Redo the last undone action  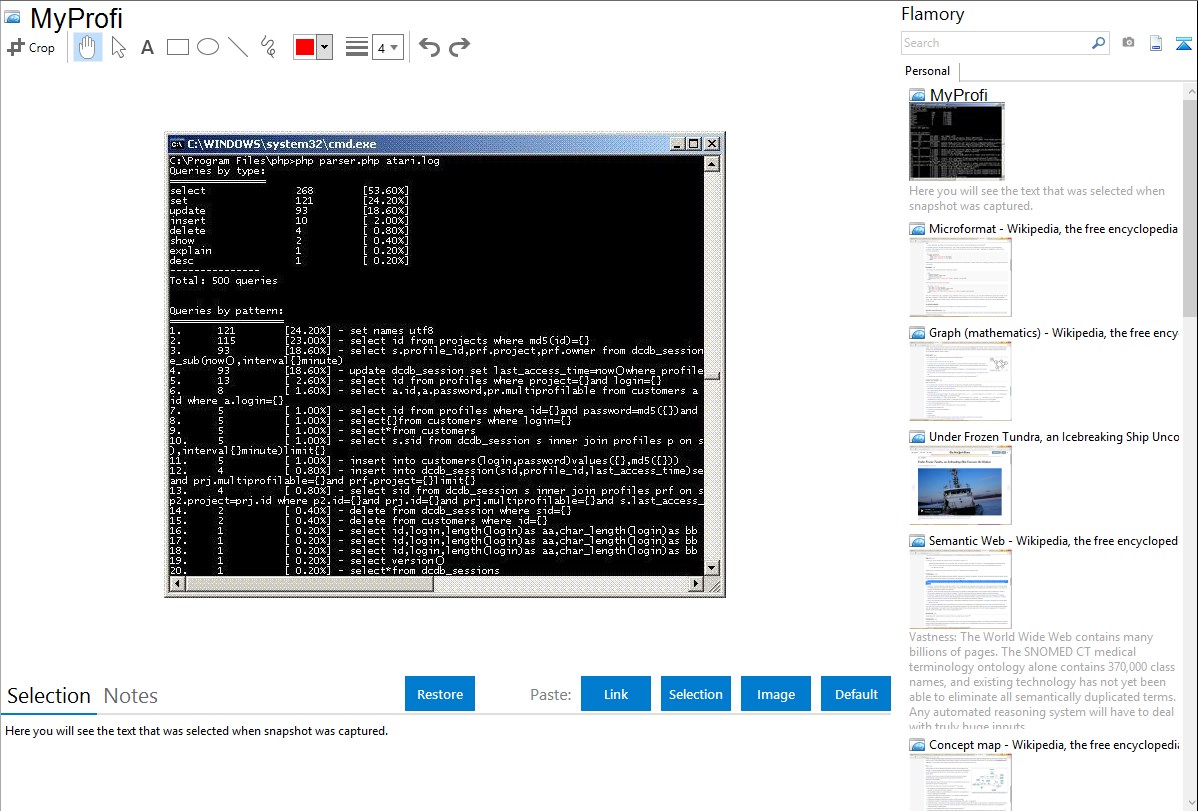point(460,47)
